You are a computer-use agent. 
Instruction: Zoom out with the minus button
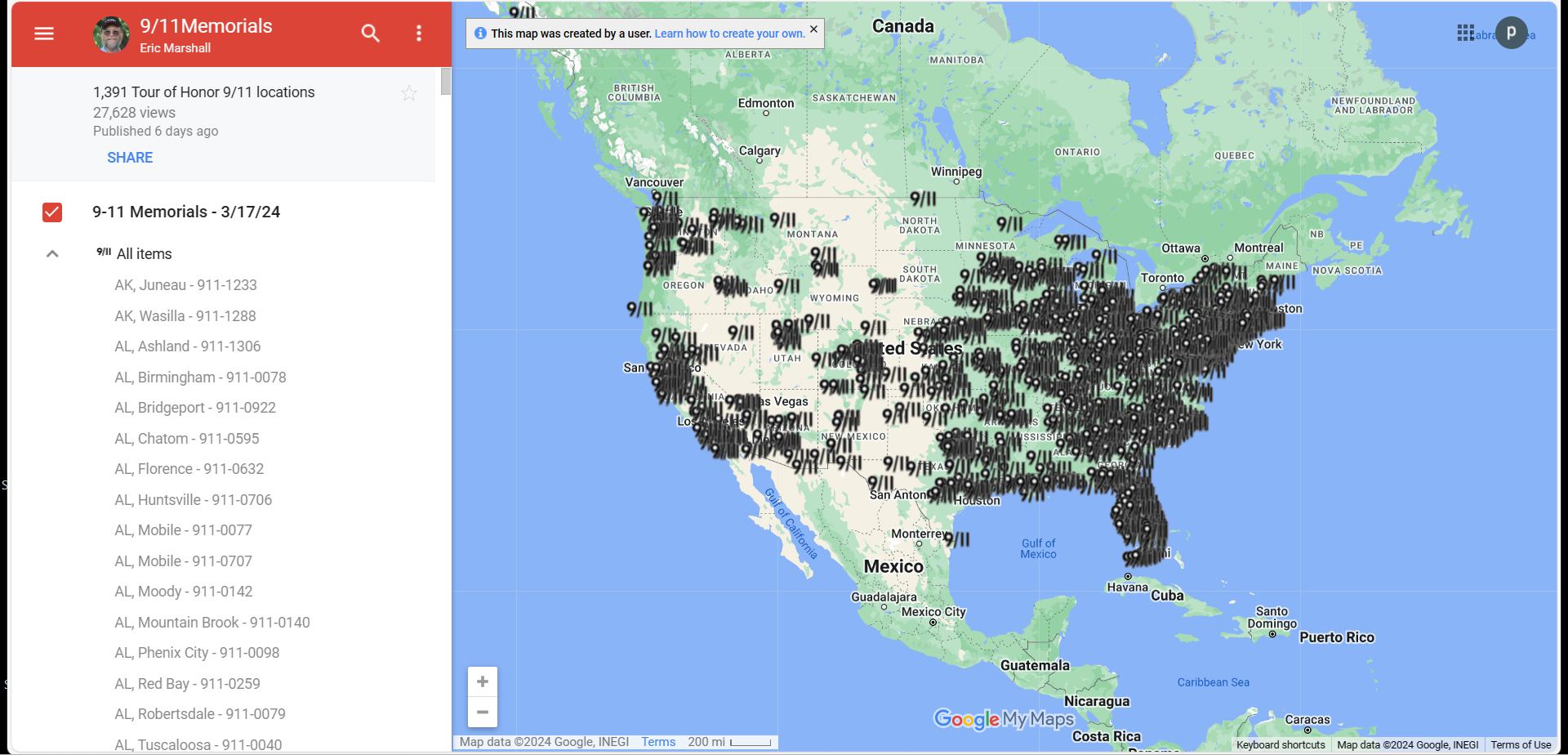coord(483,713)
